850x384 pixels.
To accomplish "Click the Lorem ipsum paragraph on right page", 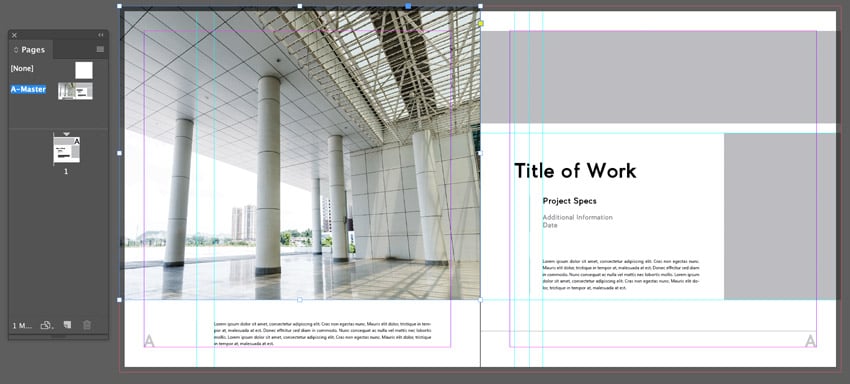I will click(621, 274).
